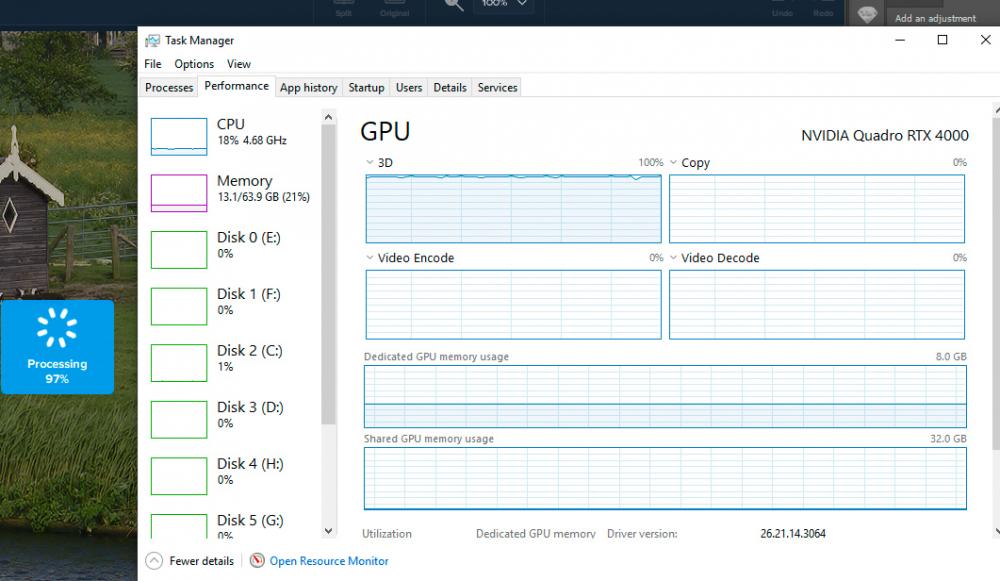This screenshot has height=581, width=1000.
Task: Switch to the Users tab
Action: [409, 87]
